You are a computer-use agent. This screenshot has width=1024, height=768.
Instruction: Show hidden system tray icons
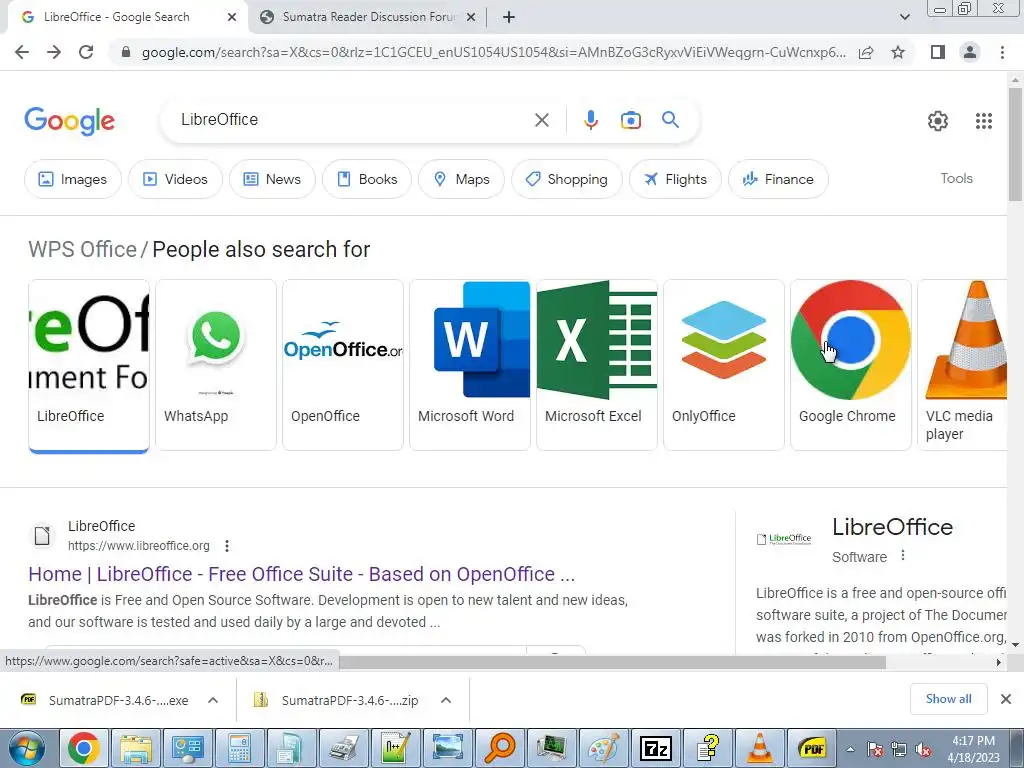(x=850, y=749)
